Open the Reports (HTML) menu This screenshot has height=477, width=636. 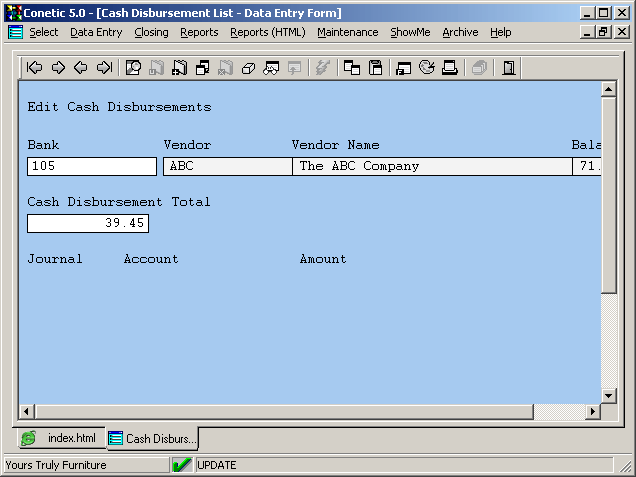tap(267, 32)
